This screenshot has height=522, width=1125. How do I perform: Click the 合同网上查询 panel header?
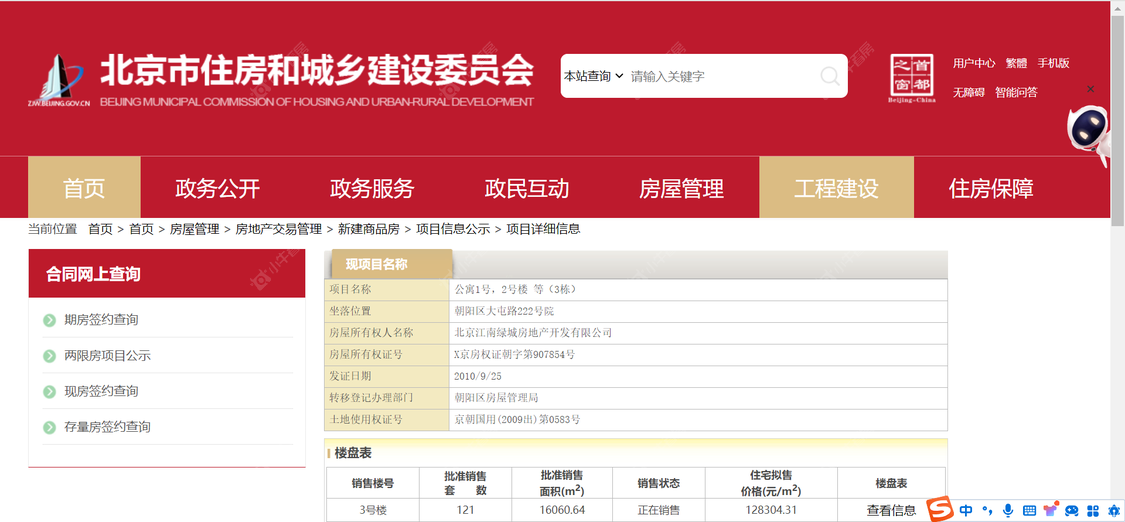coord(166,273)
